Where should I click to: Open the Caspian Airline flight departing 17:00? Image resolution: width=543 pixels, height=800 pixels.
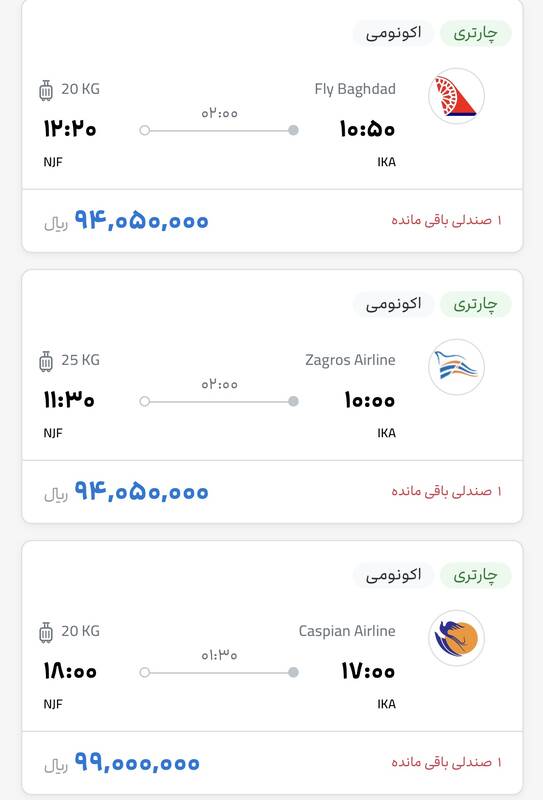[x=272, y=667]
